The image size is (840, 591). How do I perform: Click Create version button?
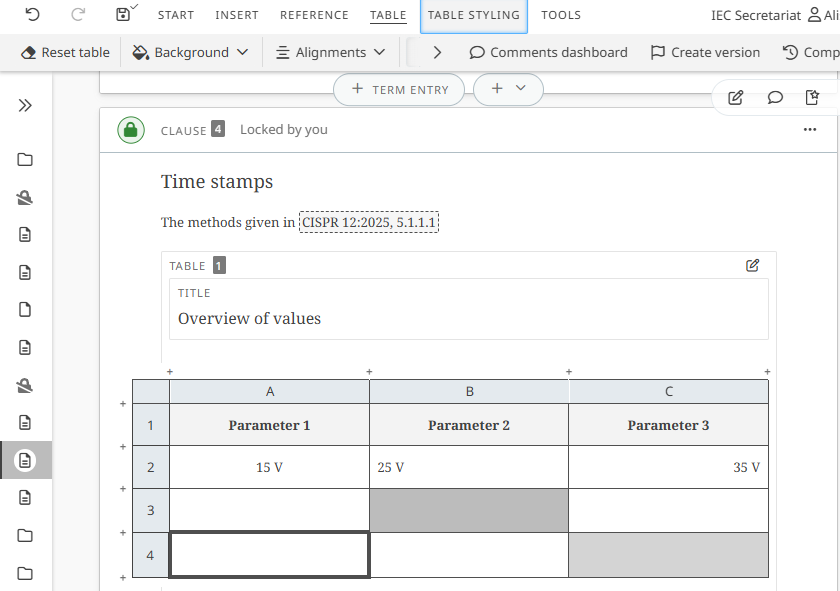click(x=705, y=53)
